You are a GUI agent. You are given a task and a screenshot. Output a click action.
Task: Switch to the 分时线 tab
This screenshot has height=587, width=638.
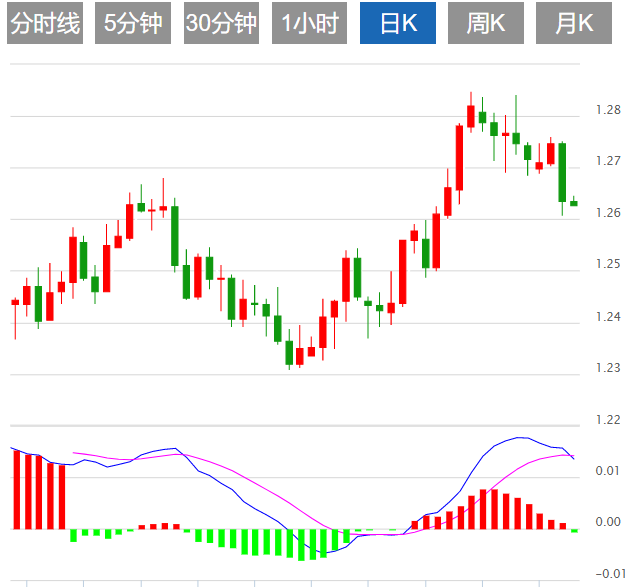coord(45,23)
